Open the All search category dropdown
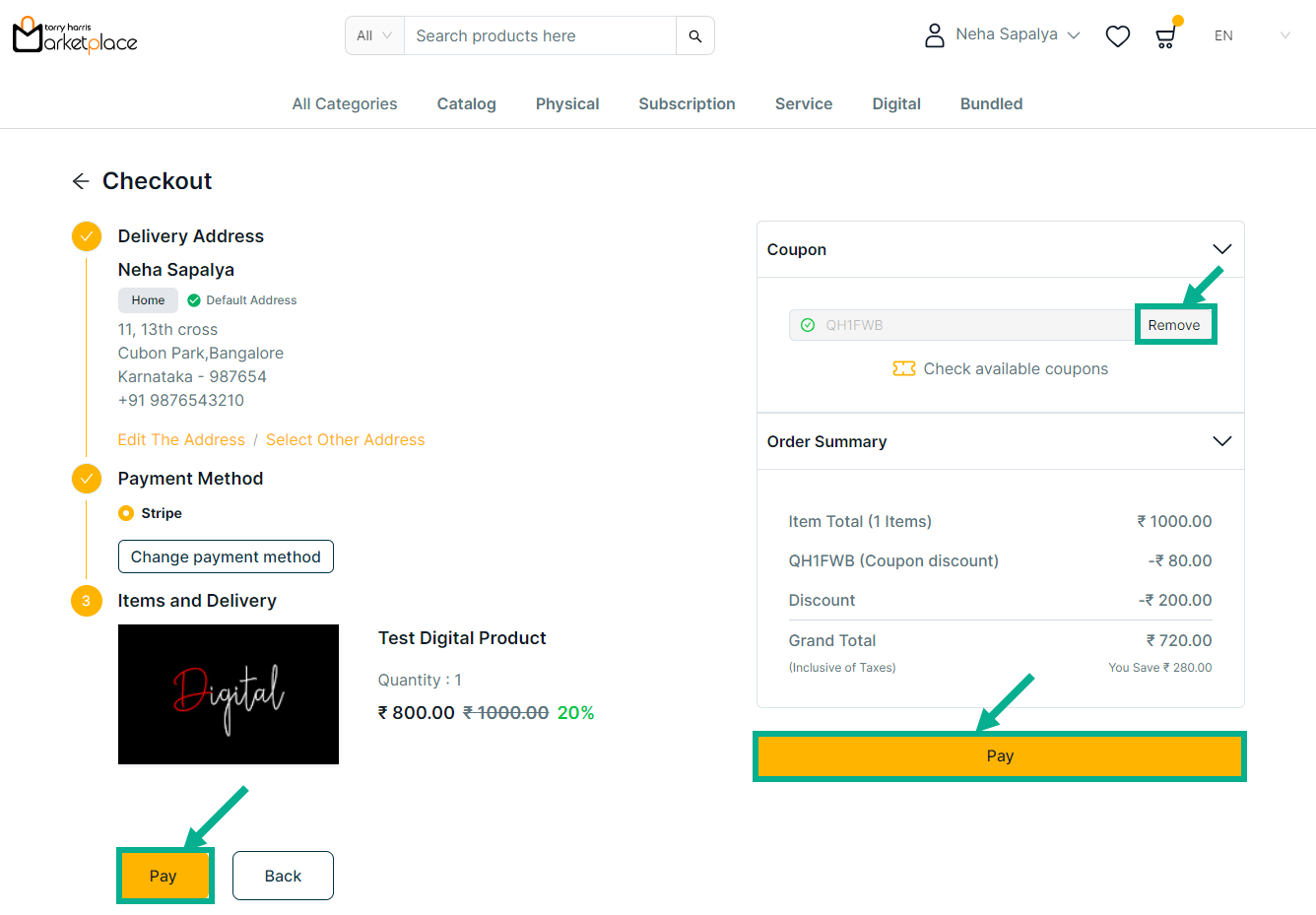This screenshot has height=915, width=1316. point(374,35)
